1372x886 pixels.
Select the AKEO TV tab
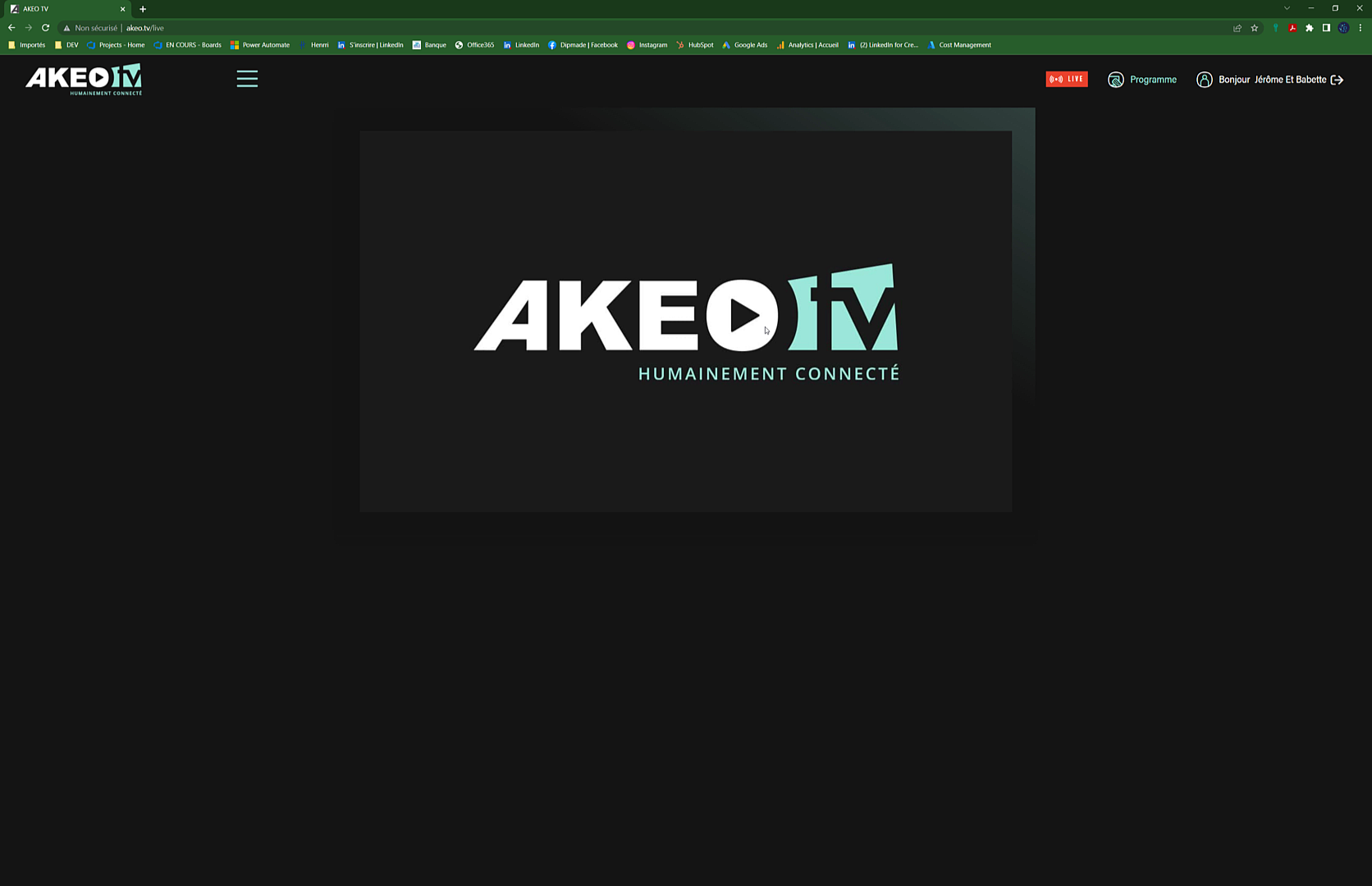click(x=62, y=9)
